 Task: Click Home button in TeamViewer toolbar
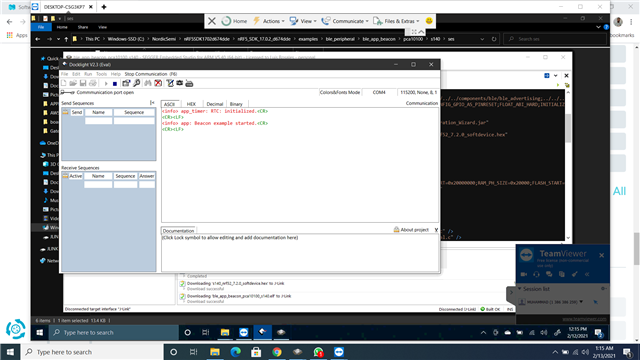coord(234,21)
